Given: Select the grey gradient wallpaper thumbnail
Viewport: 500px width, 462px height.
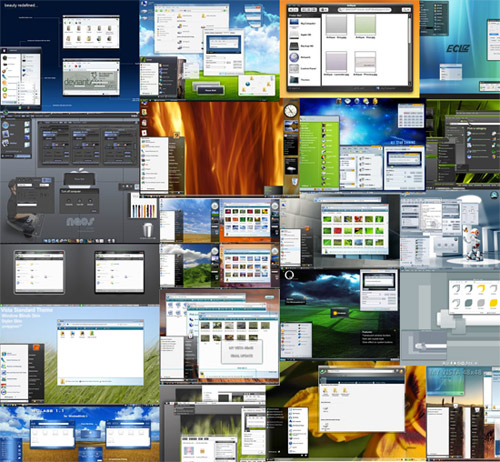Looking at the screenshot, I should (x=336, y=25).
